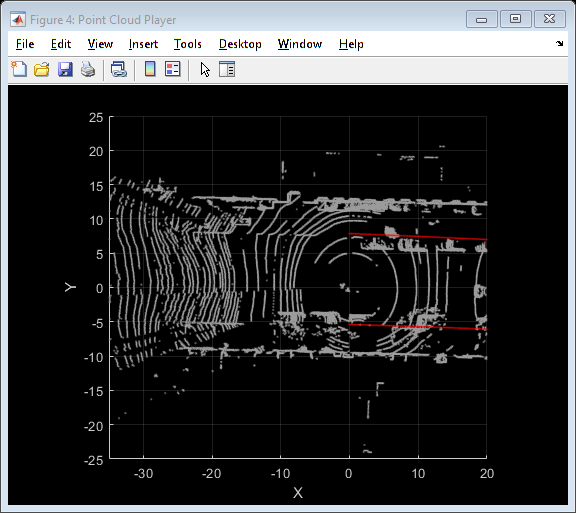The height and width of the screenshot is (513, 576).
Task: Print the figure using the printer icon
Action: coord(88,69)
